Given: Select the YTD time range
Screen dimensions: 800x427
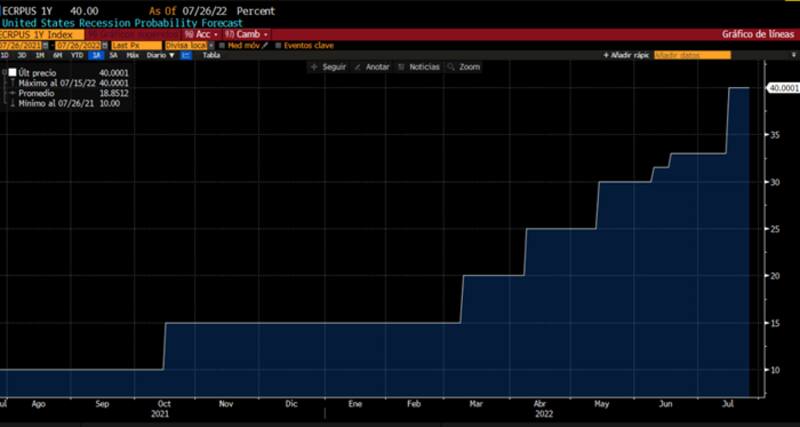Looking at the screenshot, I should pyautogui.click(x=76, y=55).
